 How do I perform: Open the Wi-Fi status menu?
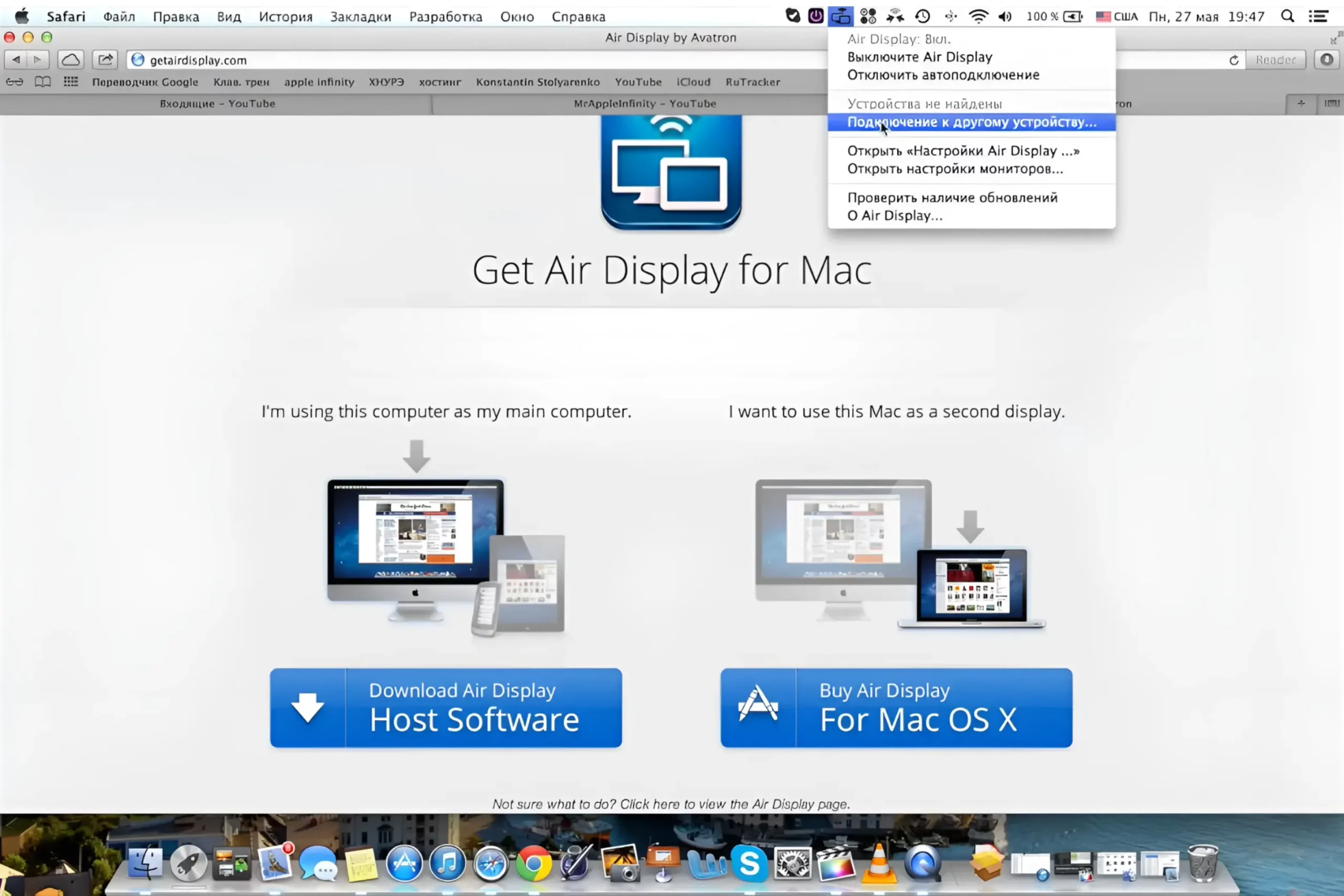[978, 17]
